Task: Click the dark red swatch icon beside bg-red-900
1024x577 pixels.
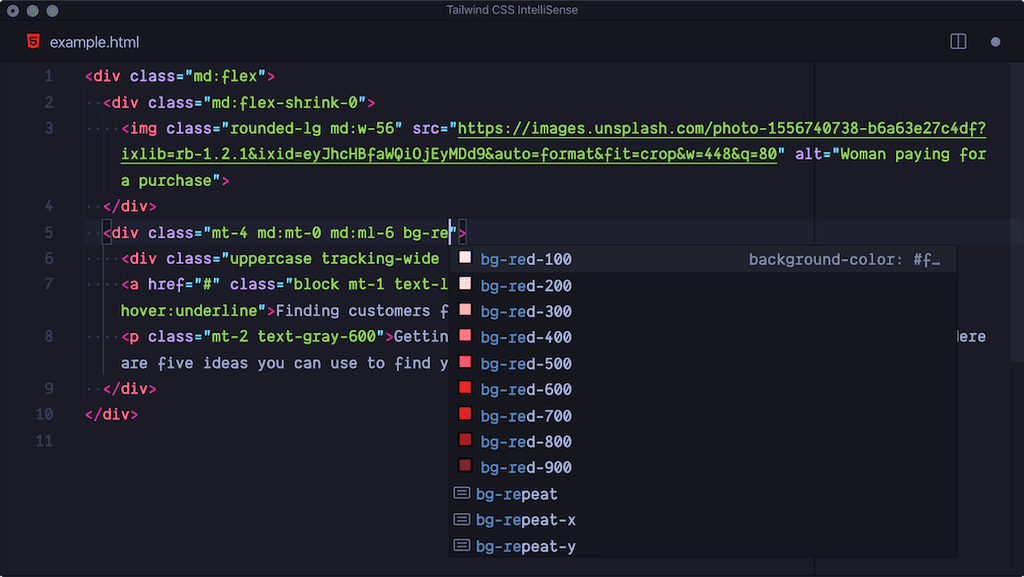Action: click(x=464, y=466)
